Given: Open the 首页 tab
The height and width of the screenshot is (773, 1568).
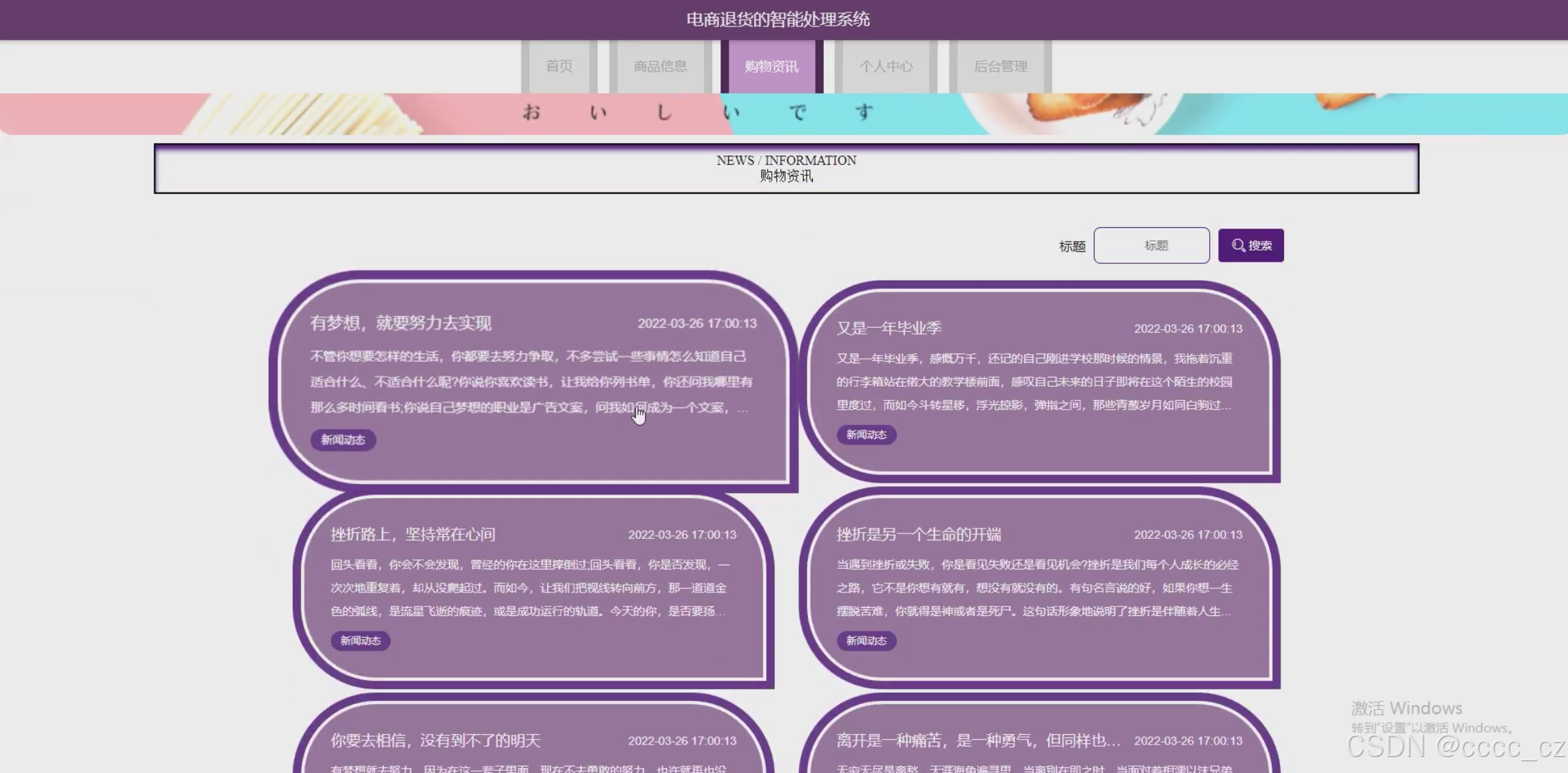Looking at the screenshot, I should click(559, 67).
